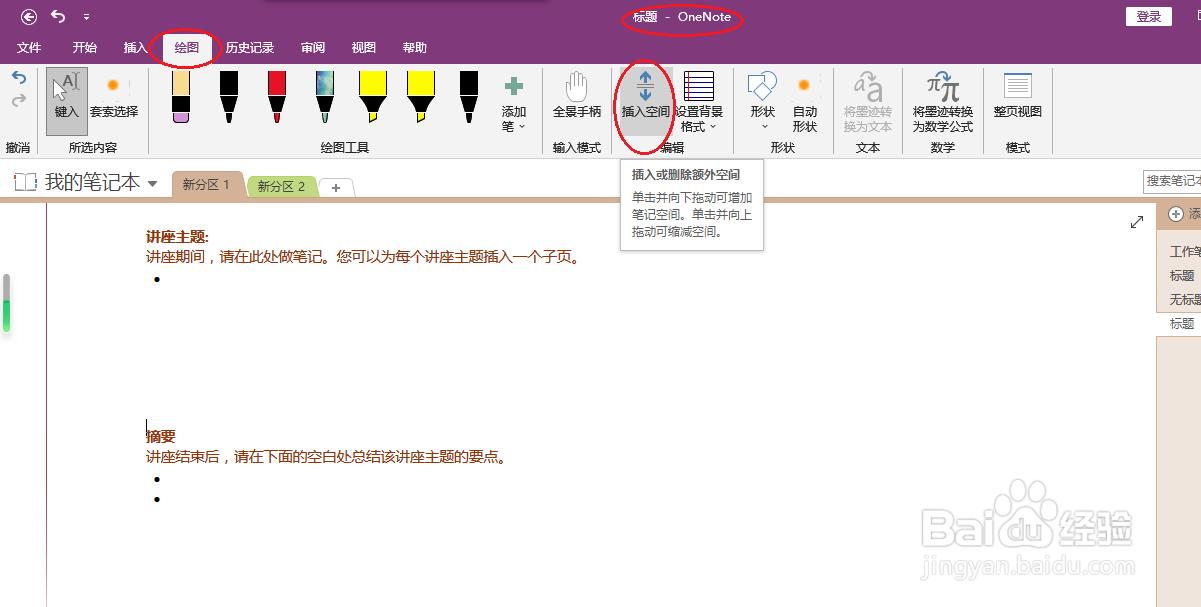Pick the beige pen with purple tip
The height and width of the screenshot is (607, 1201).
point(181,97)
